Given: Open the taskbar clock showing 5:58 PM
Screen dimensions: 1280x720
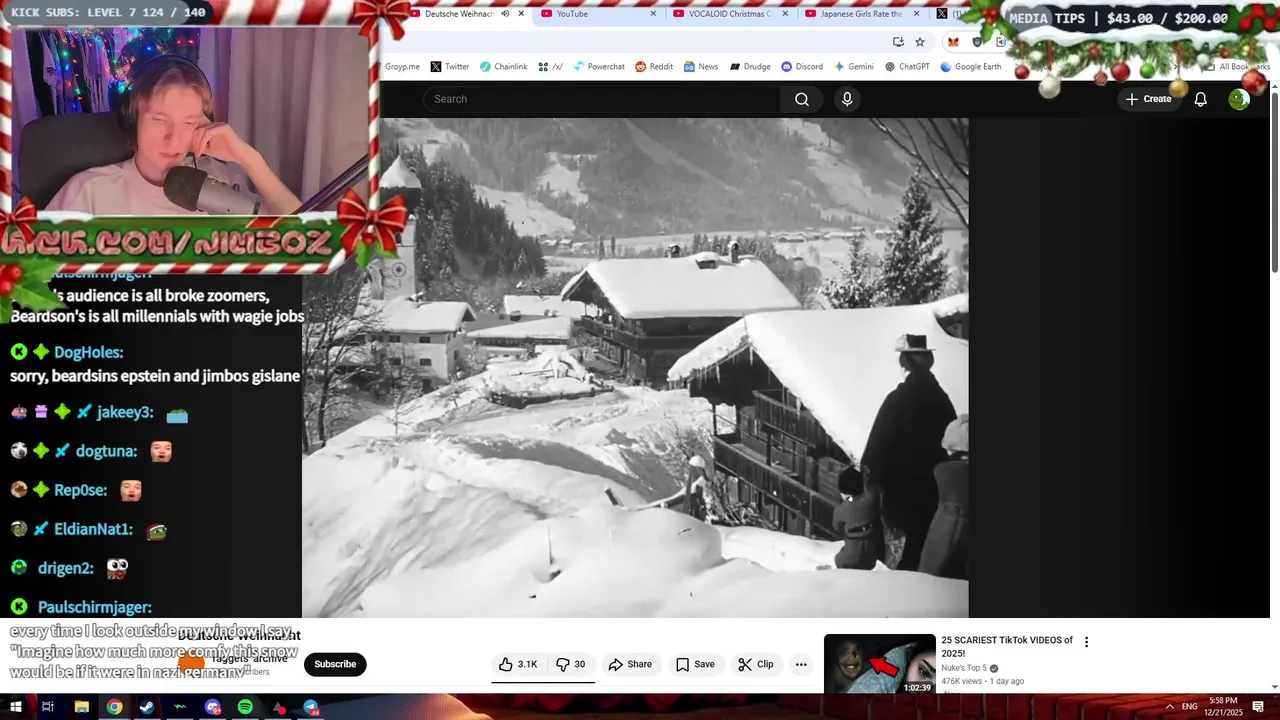Looking at the screenshot, I should pos(1223,707).
